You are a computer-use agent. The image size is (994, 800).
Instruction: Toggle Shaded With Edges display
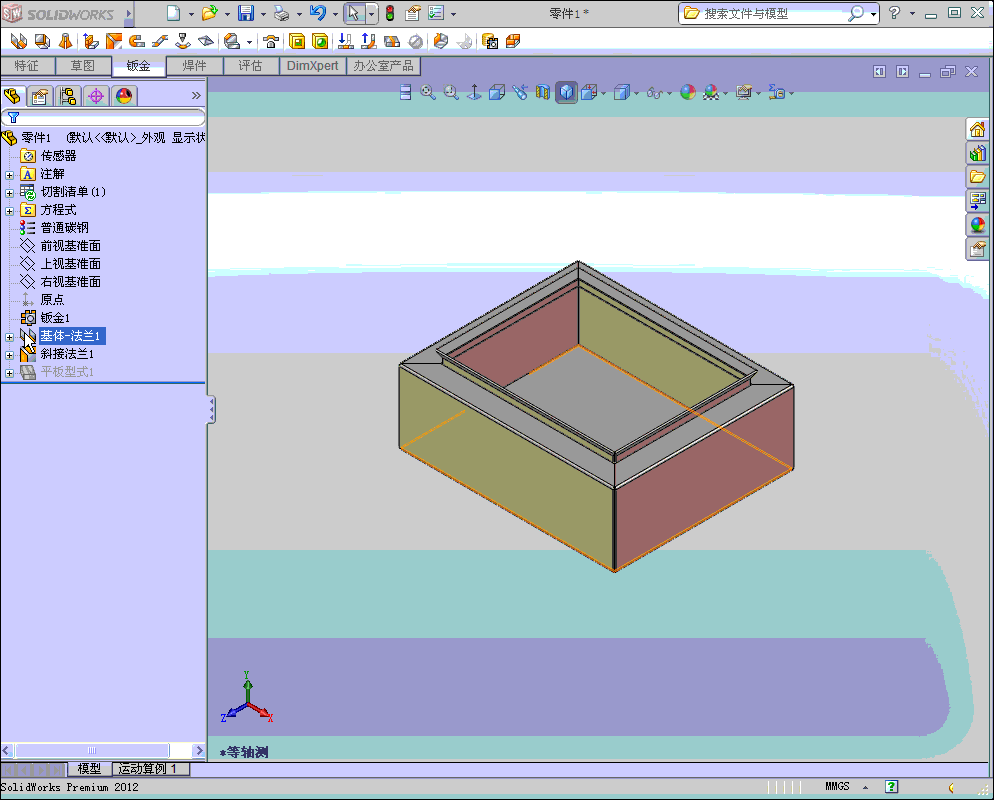[x=567, y=93]
